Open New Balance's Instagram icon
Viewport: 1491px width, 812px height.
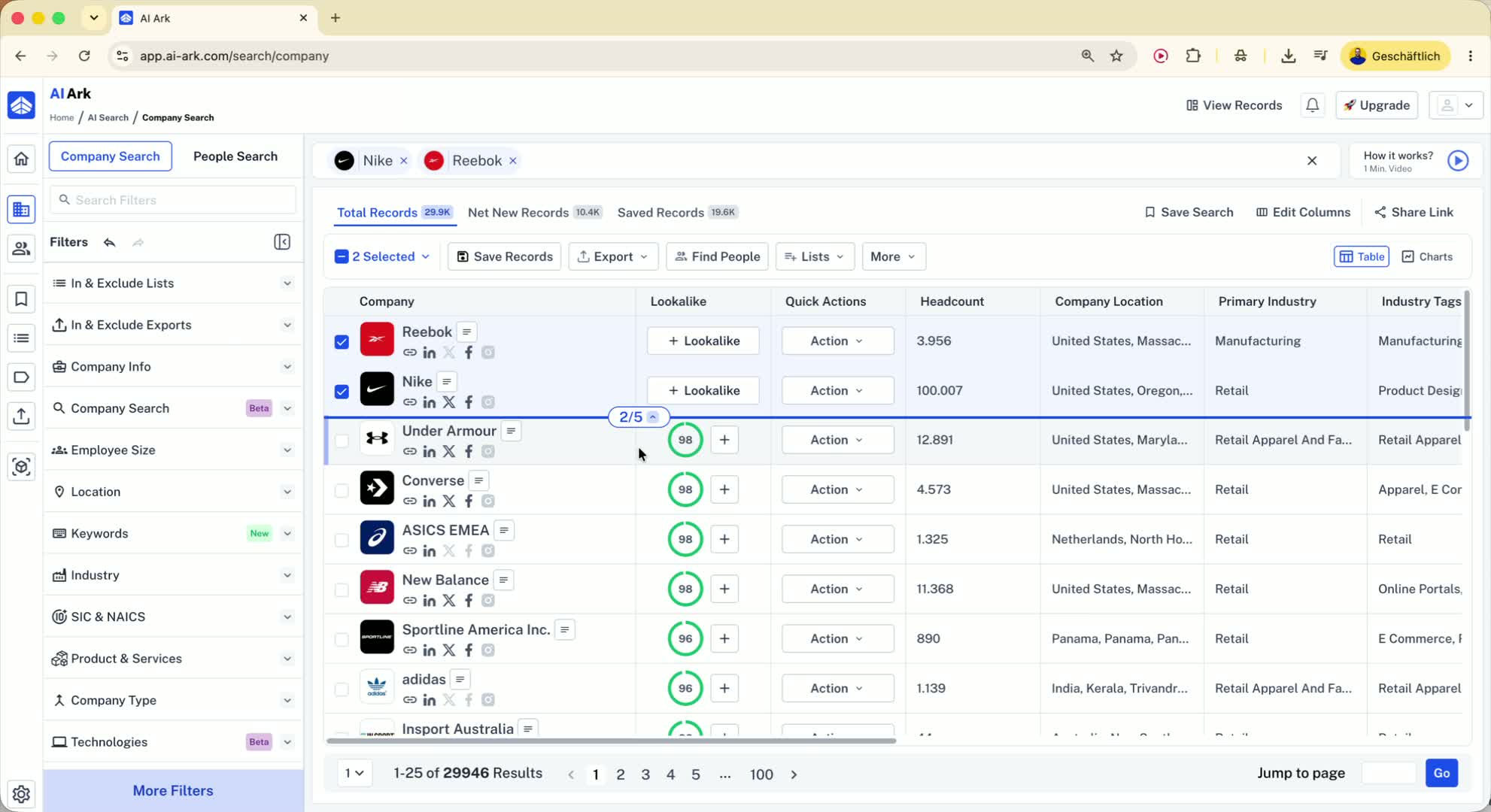click(488, 601)
